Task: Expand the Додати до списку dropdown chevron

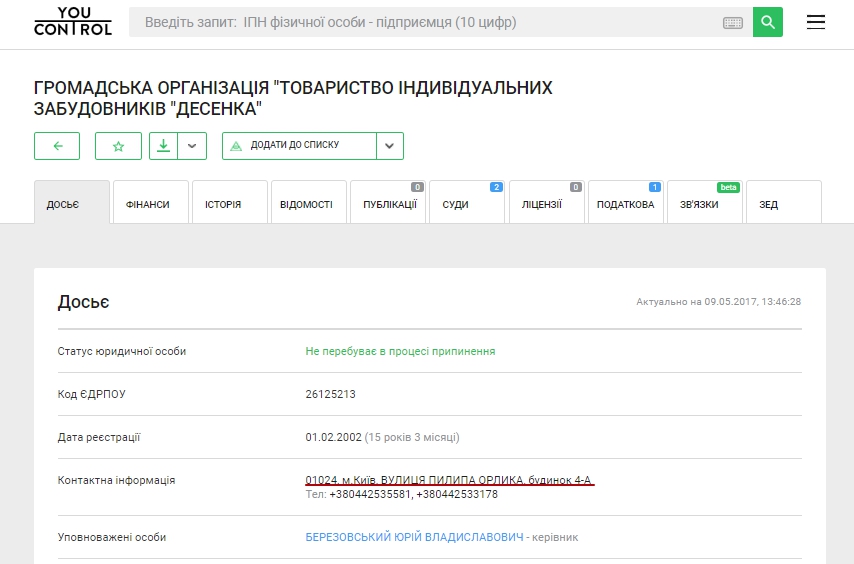Action: click(390, 146)
